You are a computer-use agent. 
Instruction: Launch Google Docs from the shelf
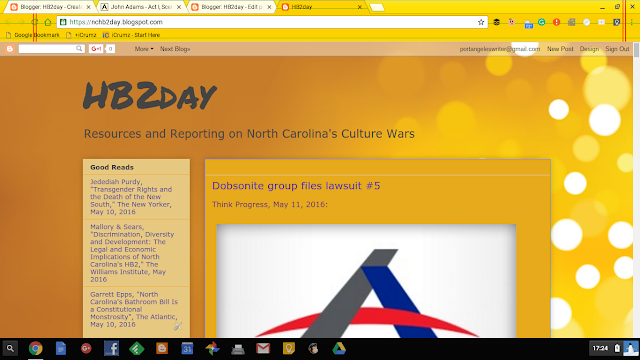61,349
